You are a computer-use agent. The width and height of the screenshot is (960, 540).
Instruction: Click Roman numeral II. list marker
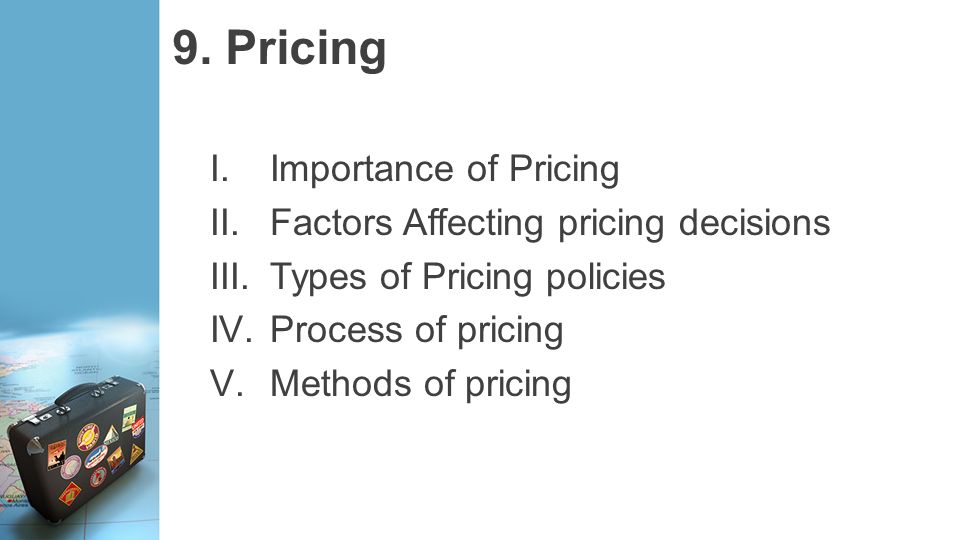[x=224, y=222]
